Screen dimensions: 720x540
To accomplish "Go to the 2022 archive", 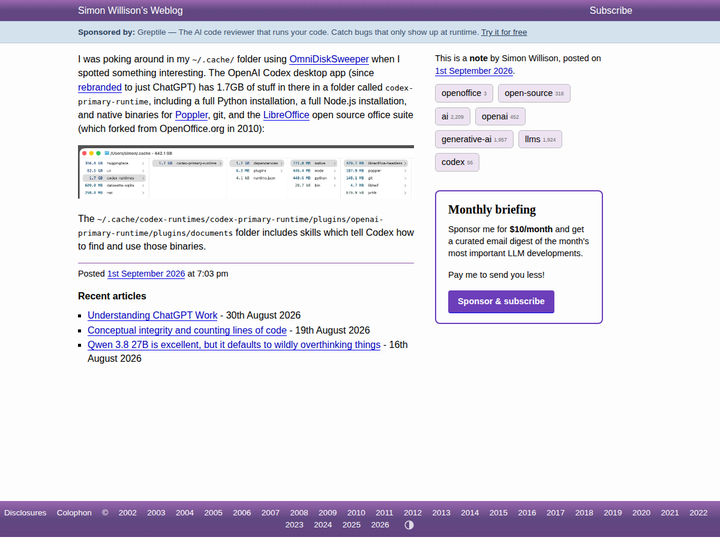I will [x=698, y=513].
